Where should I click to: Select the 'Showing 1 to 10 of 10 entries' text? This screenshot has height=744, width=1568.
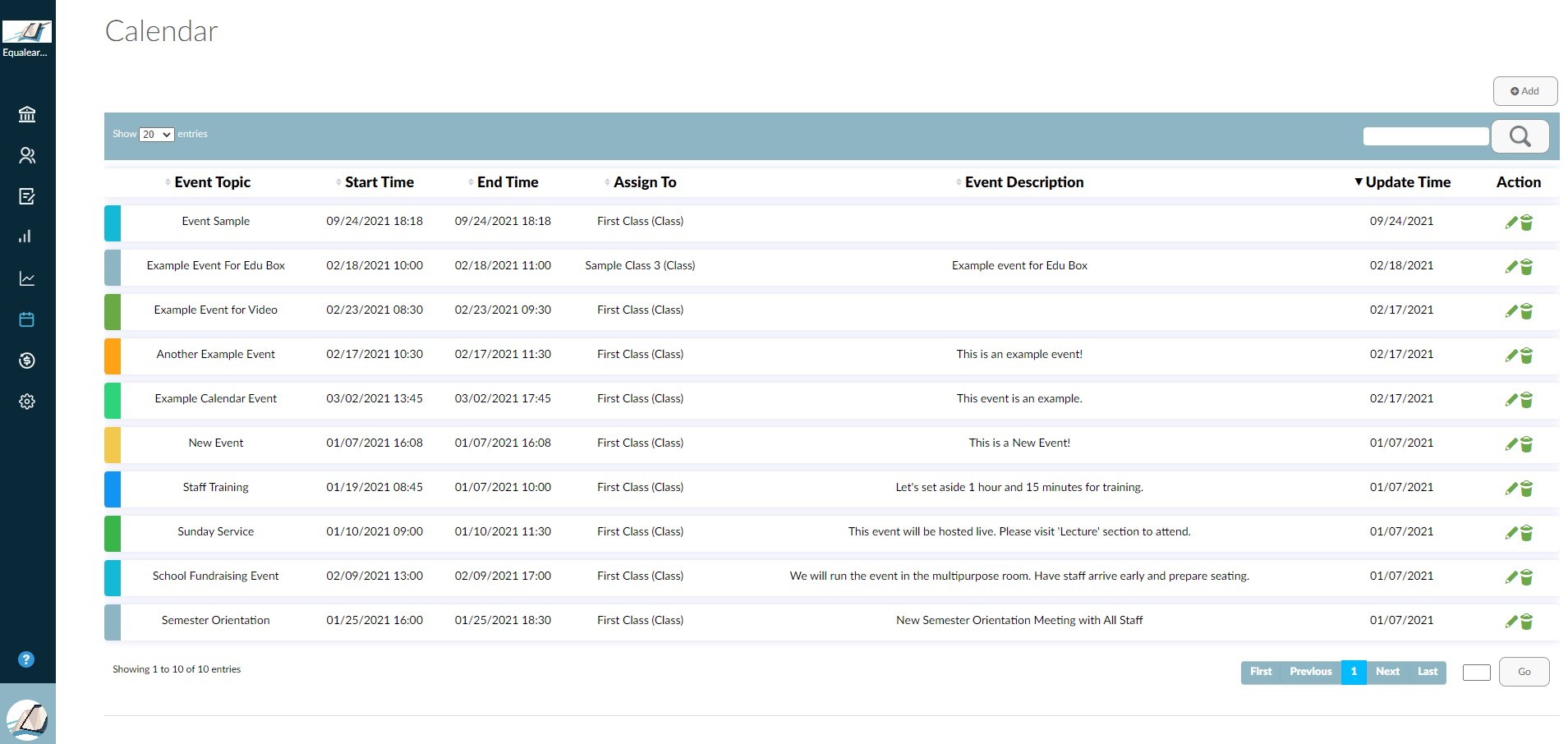point(177,669)
